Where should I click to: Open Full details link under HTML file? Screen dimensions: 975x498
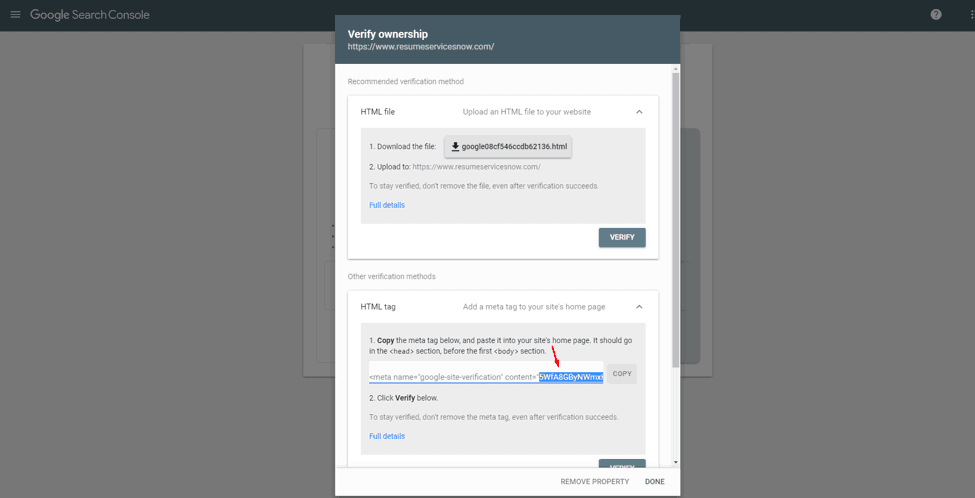point(387,205)
